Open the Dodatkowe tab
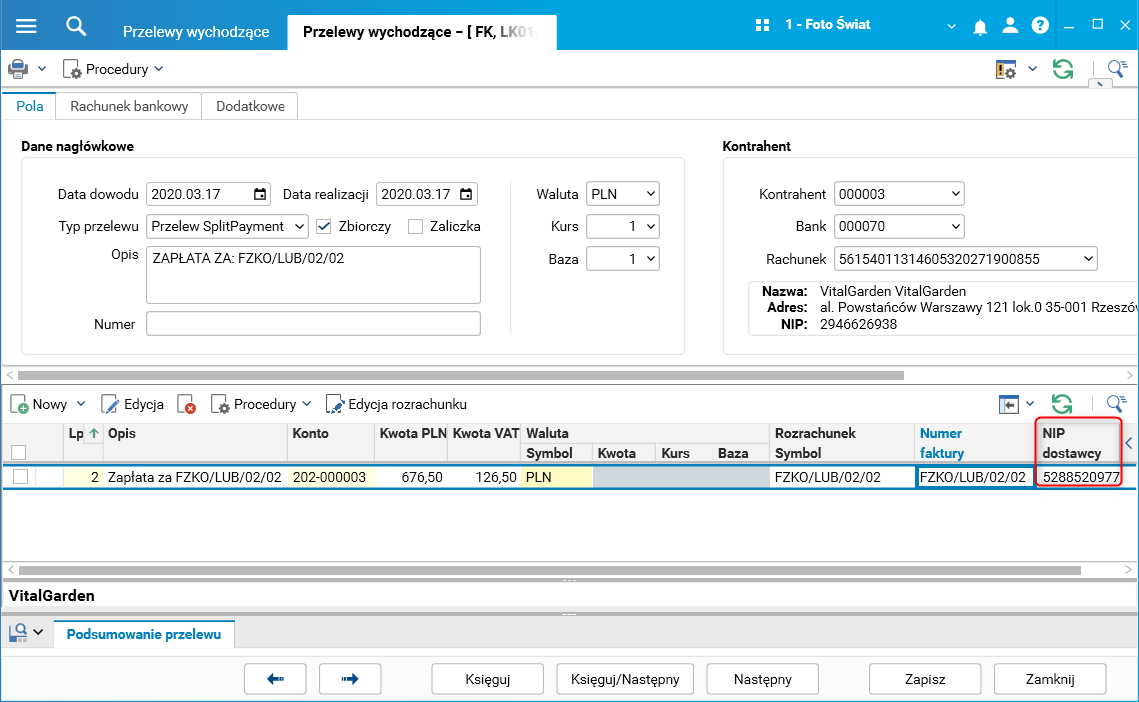This screenshot has width=1139, height=702. 250,106
